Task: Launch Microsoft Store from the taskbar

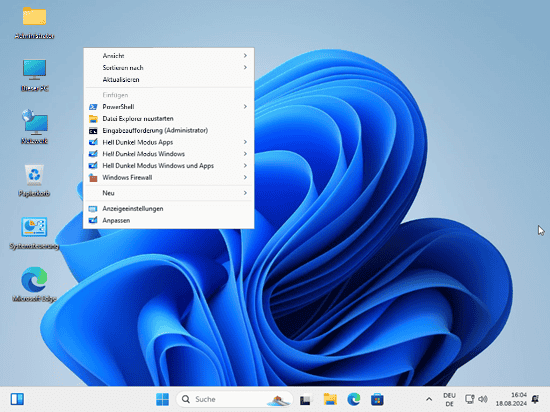Action: pyautogui.click(x=377, y=399)
